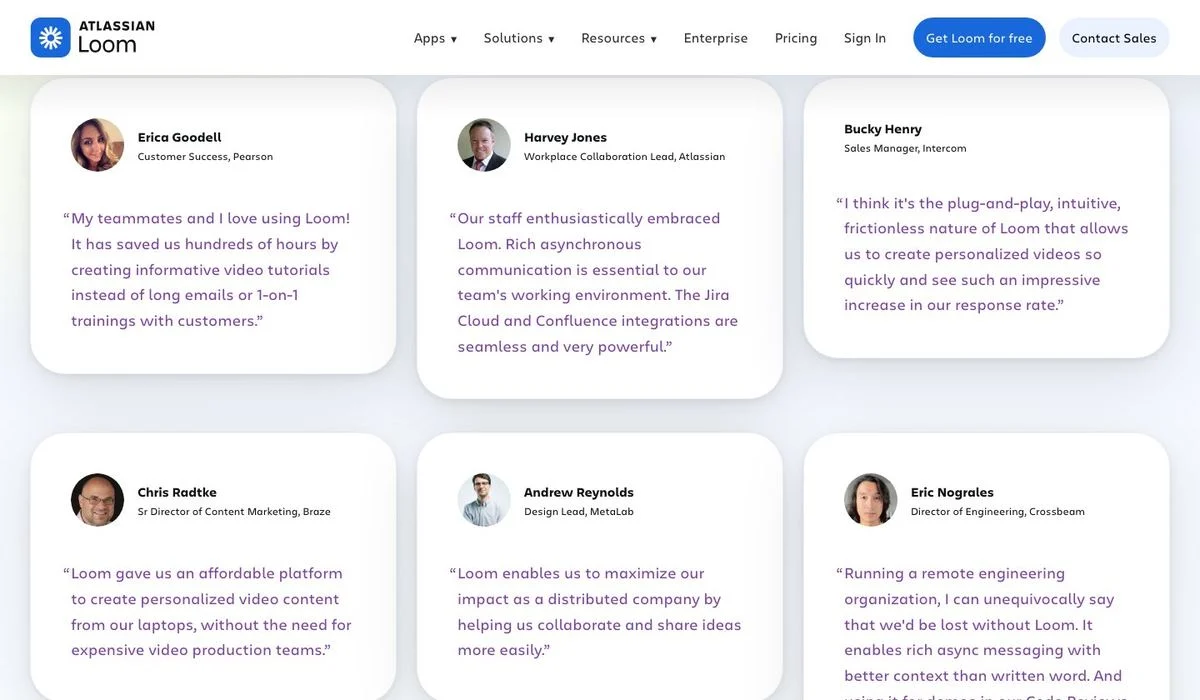Viewport: 1200px width, 700px height.
Task: Click Eric Nograles's profile photo
Action: click(x=871, y=500)
